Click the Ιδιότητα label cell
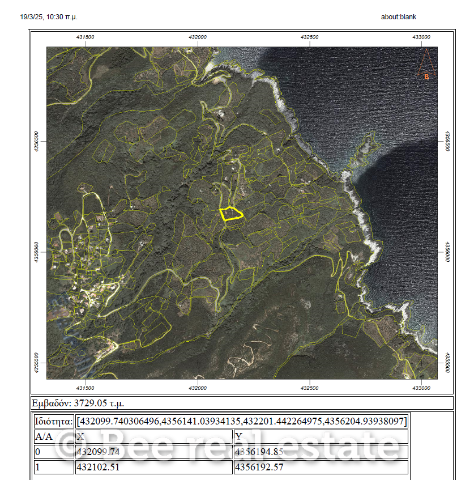 54,421
